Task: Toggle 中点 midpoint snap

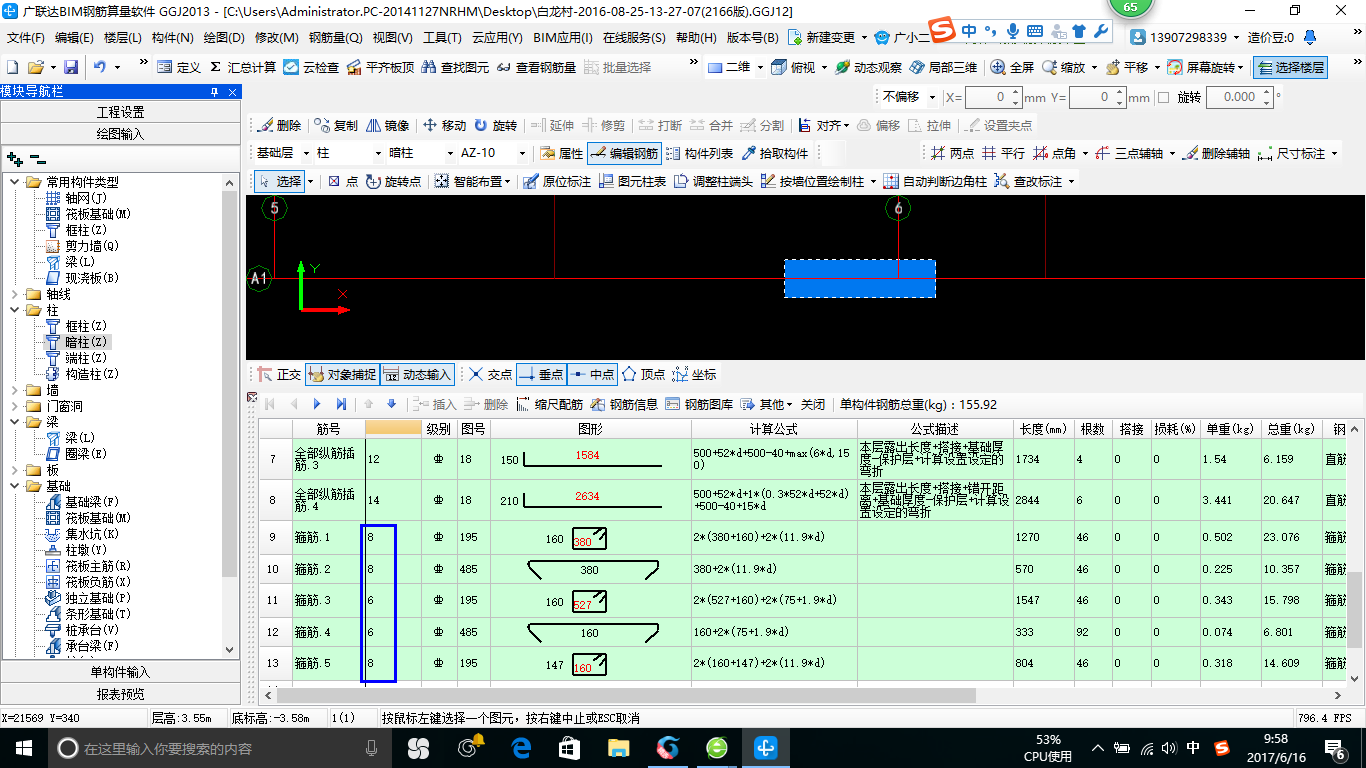Action: [592, 374]
